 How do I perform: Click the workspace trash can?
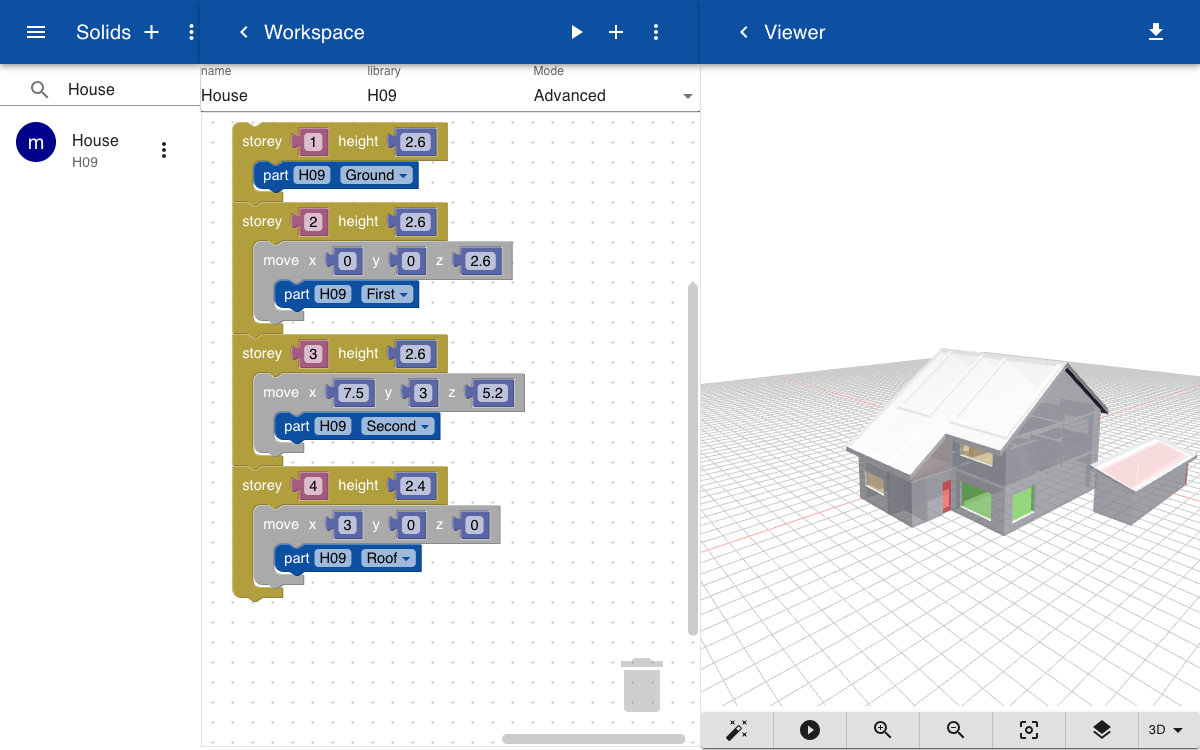(x=642, y=685)
